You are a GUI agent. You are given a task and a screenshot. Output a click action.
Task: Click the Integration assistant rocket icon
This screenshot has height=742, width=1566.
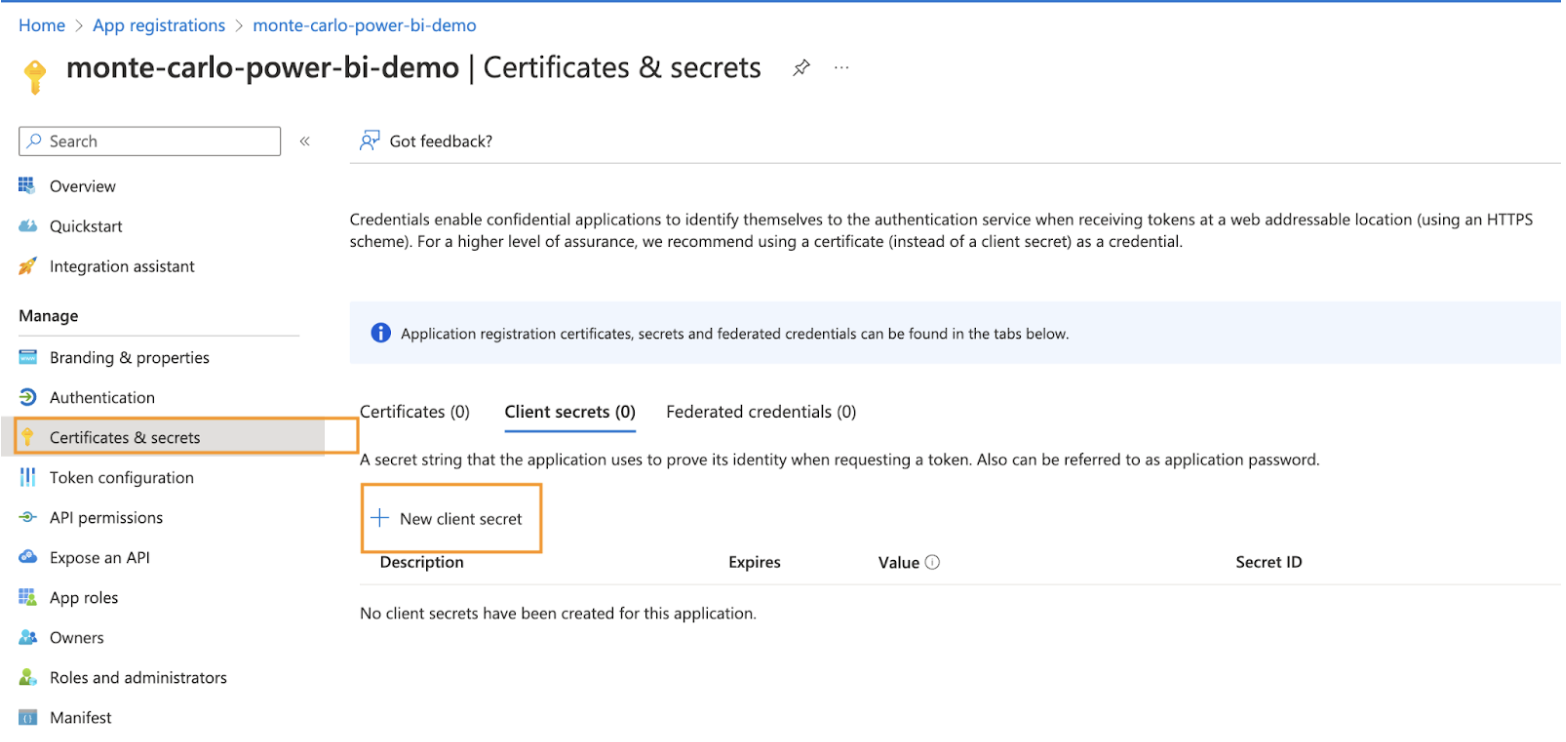(x=28, y=266)
